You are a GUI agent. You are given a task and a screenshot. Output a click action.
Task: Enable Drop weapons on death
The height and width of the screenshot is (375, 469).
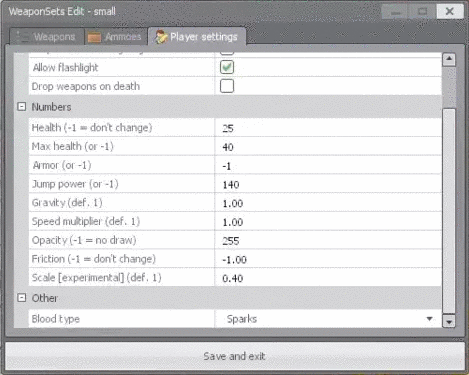coord(227,86)
